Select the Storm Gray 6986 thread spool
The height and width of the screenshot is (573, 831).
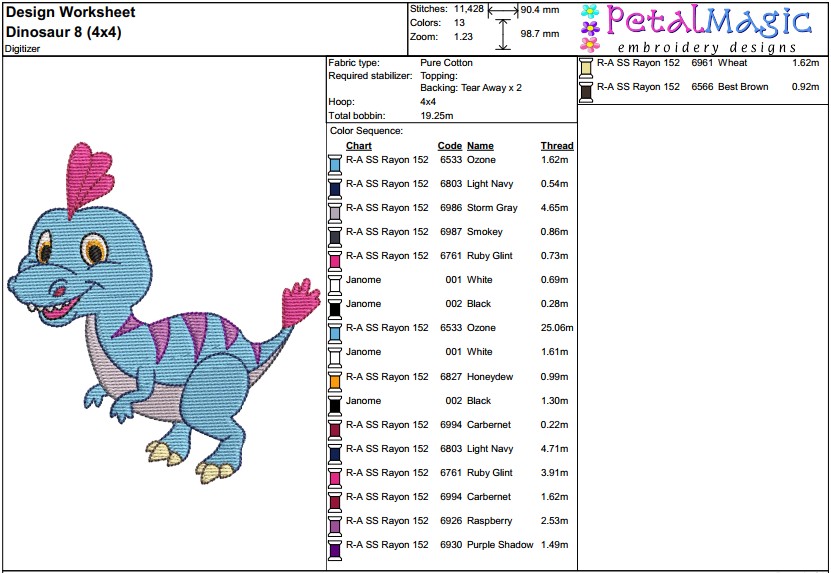[x=334, y=213]
